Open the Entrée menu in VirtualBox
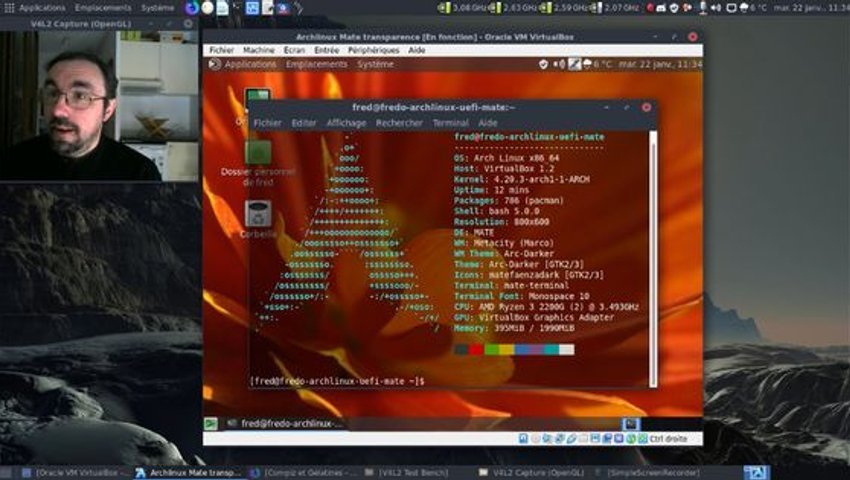 [x=326, y=50]
